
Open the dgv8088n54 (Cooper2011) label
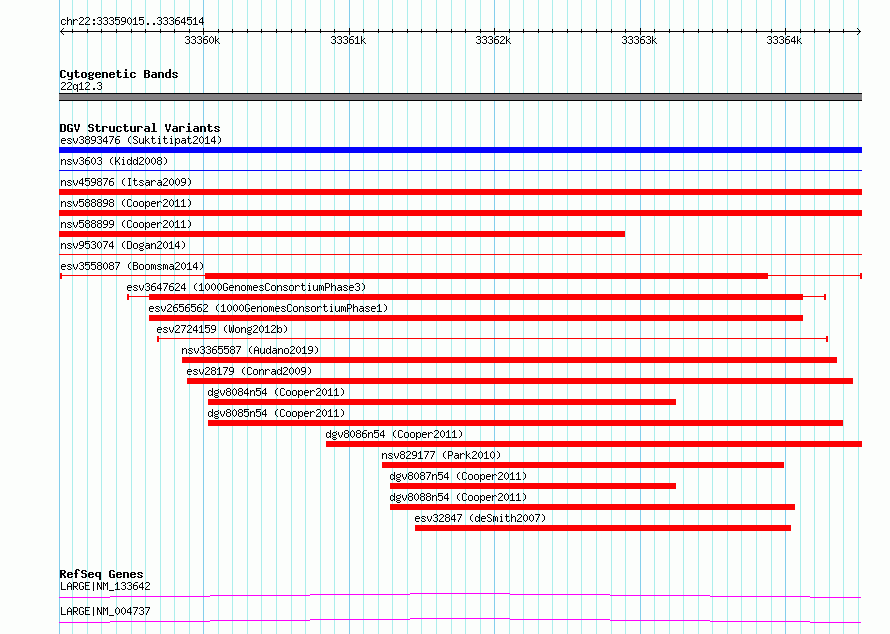click(458, 497)
